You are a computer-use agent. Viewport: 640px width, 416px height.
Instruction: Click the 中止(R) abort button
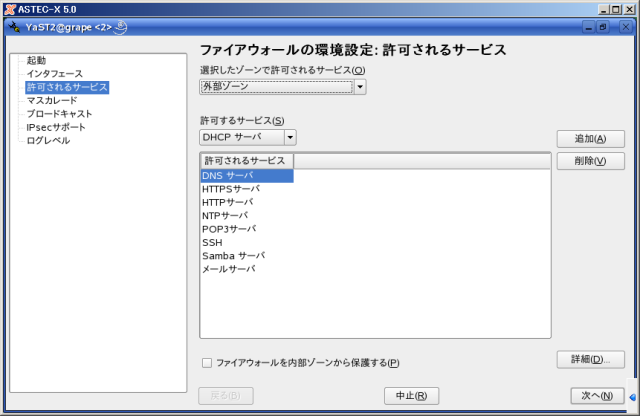(x=411, y=396)
